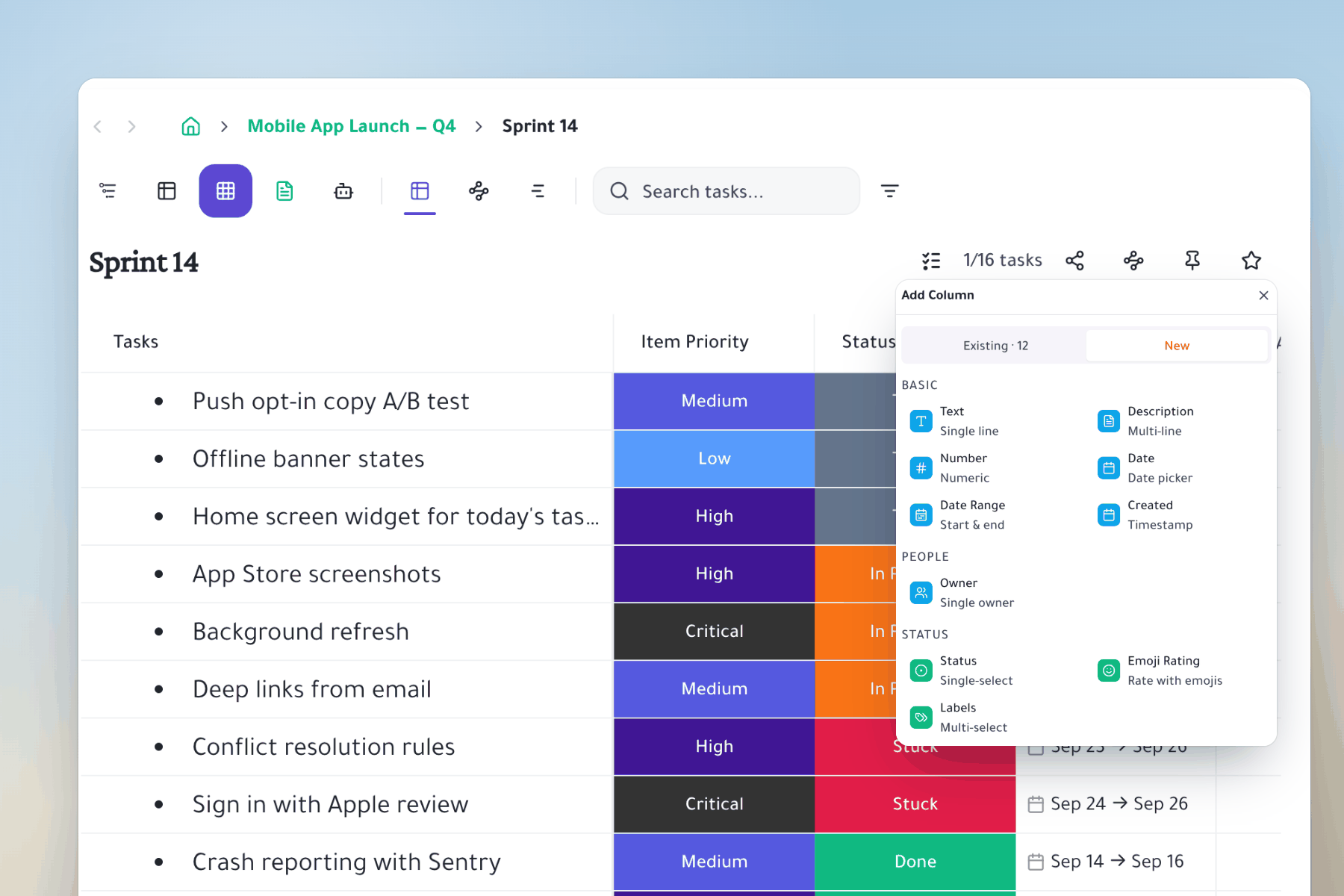Open Done status for Crash reporting
Screen dimensions: 1344x896
click(915, 862)
